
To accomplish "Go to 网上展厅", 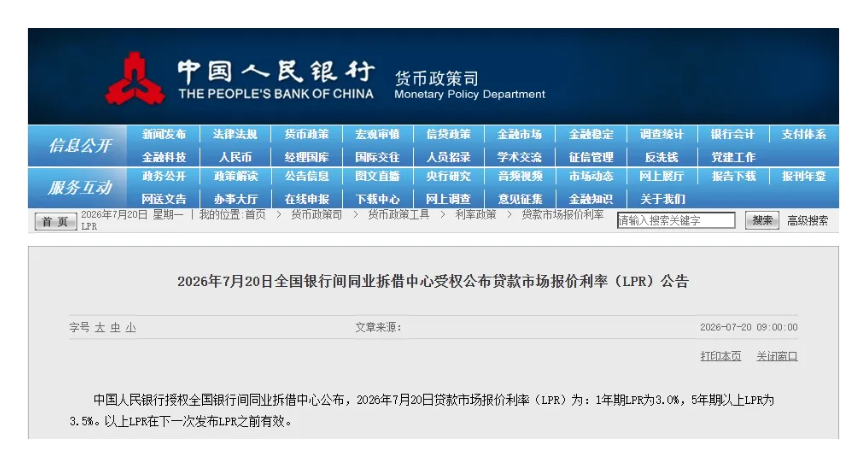I will (x=661, y=176).
